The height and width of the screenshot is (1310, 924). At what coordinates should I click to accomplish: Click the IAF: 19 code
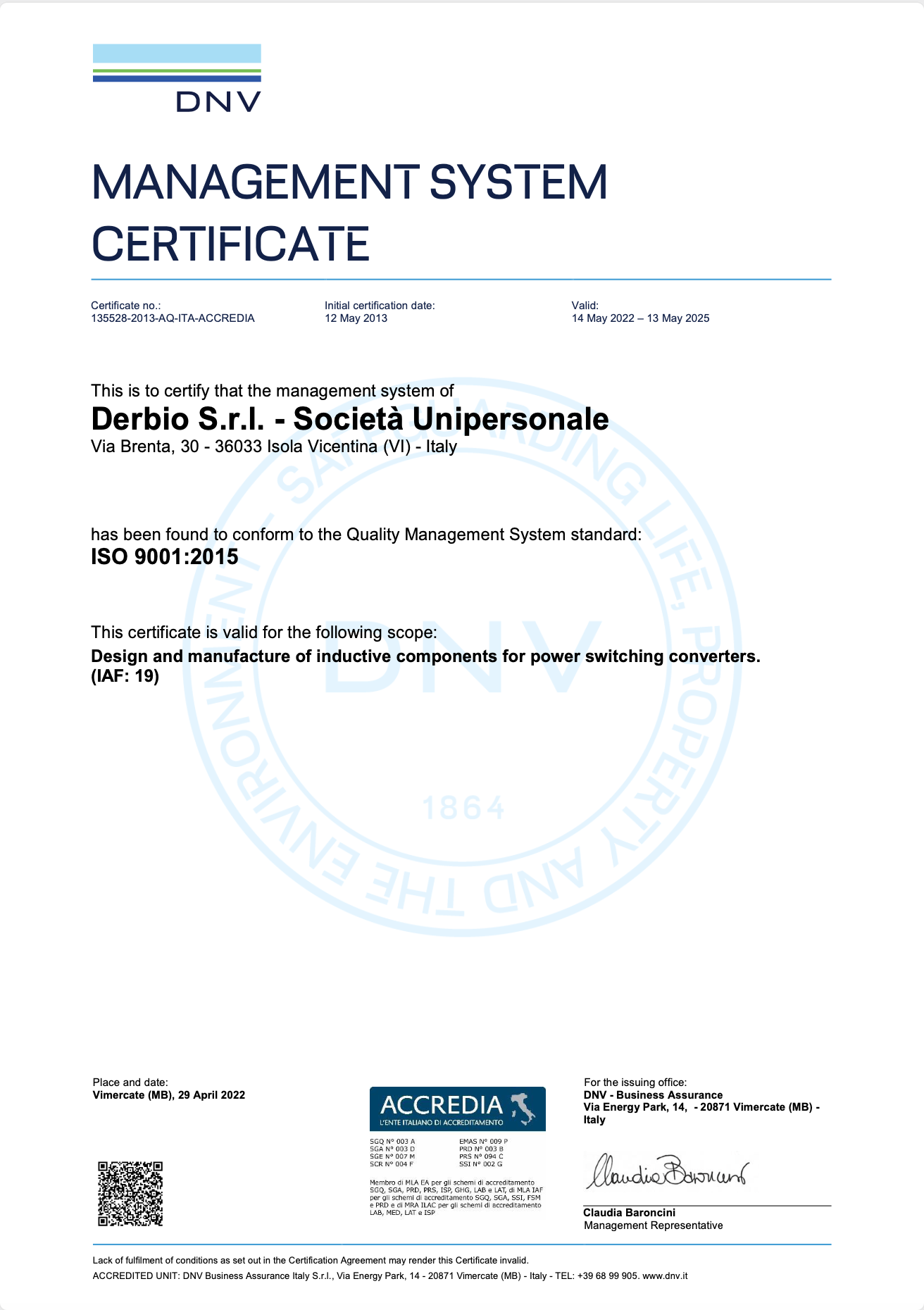[125, 677]
